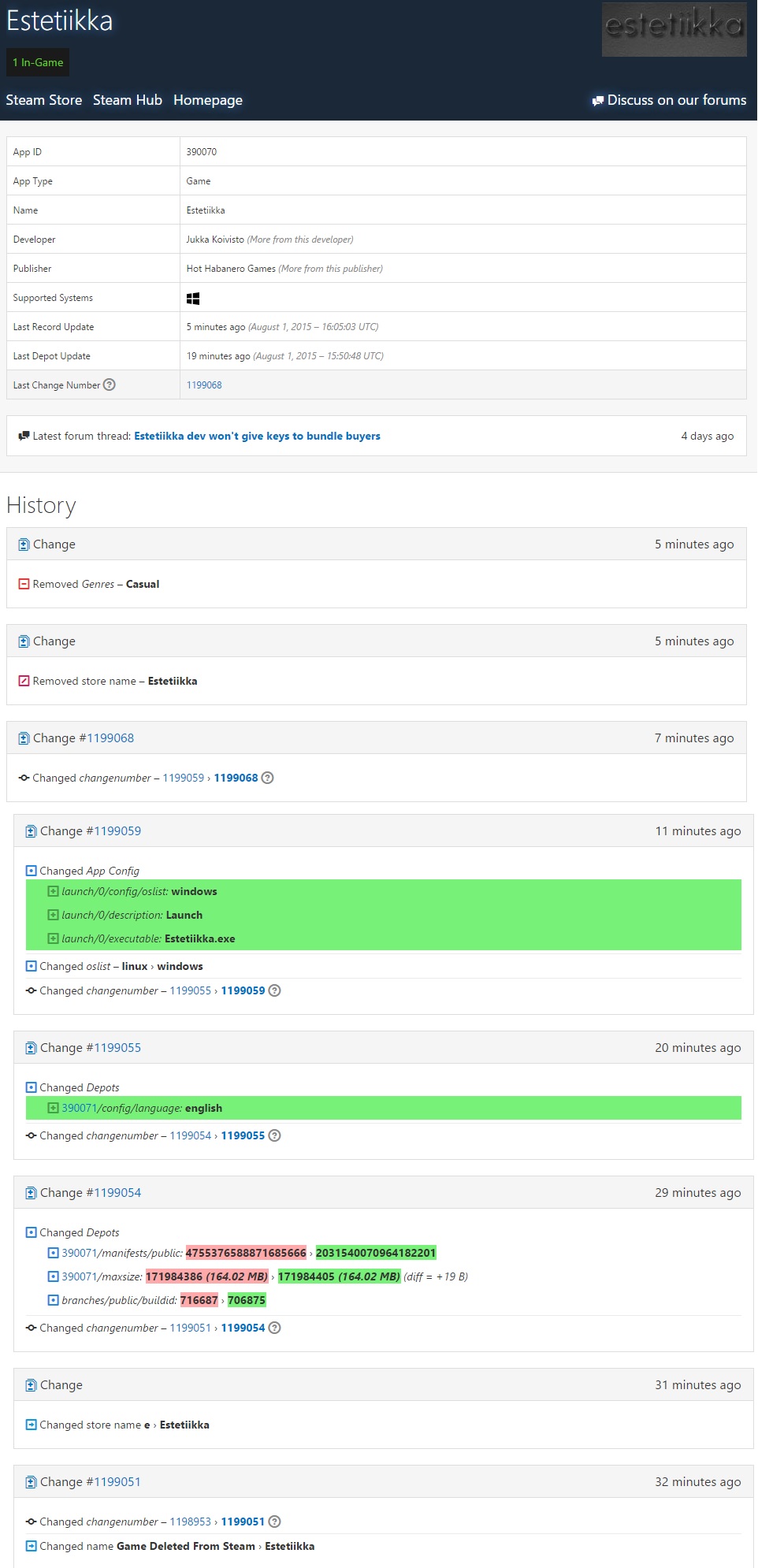
Task: Open depot 390071 in maxsize row
Action: pos(79,1276)
